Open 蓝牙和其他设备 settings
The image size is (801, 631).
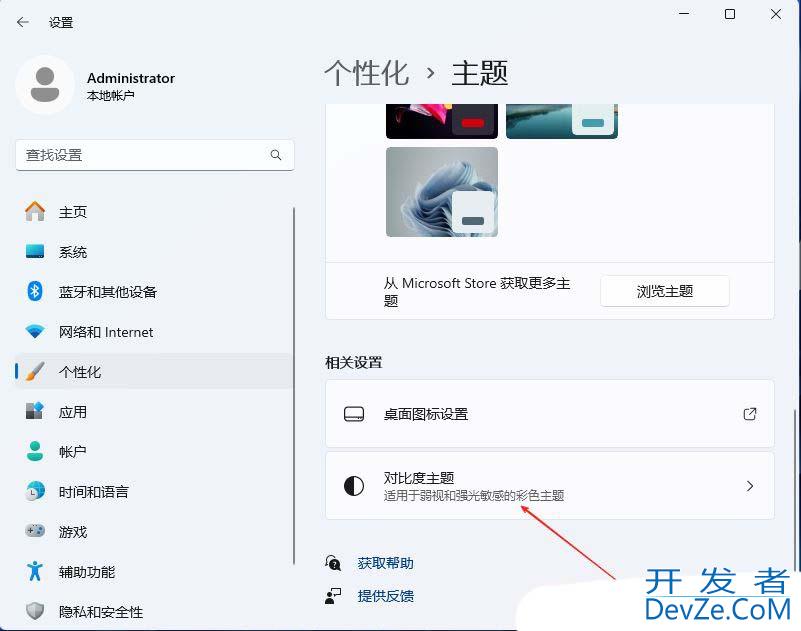tap(153, 291)
